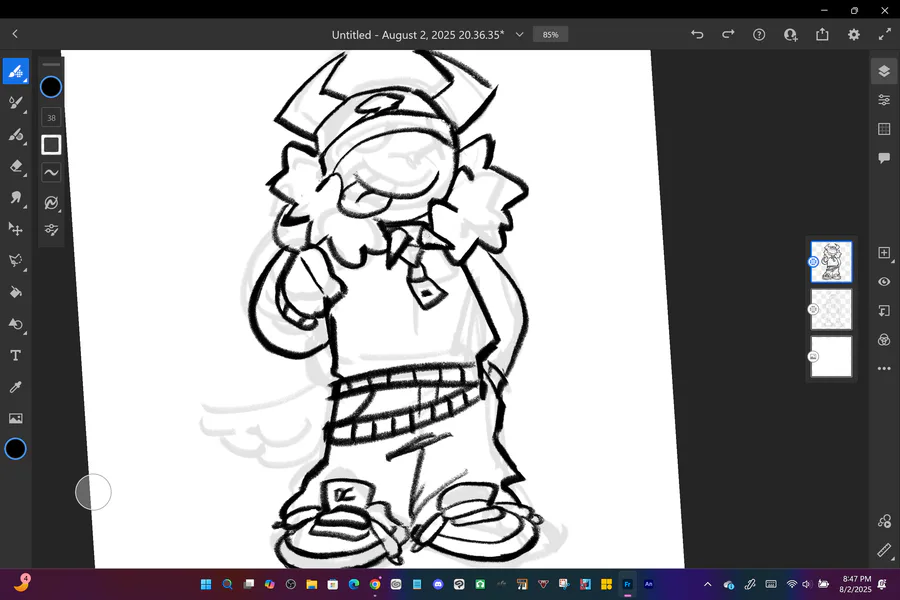Open the layer actions three-dots menu
This screenshot has height=600, width=900.
click(884, 368)
